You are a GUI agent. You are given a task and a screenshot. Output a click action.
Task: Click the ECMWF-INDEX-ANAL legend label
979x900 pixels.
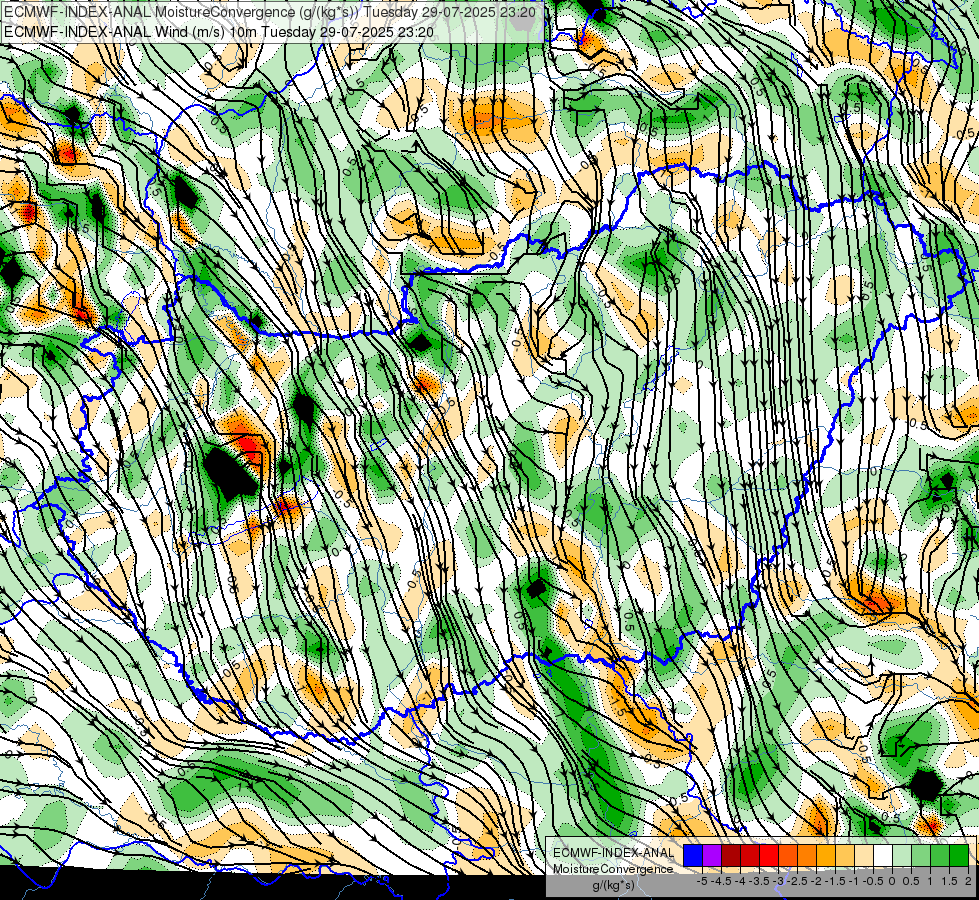coord(613,853)
